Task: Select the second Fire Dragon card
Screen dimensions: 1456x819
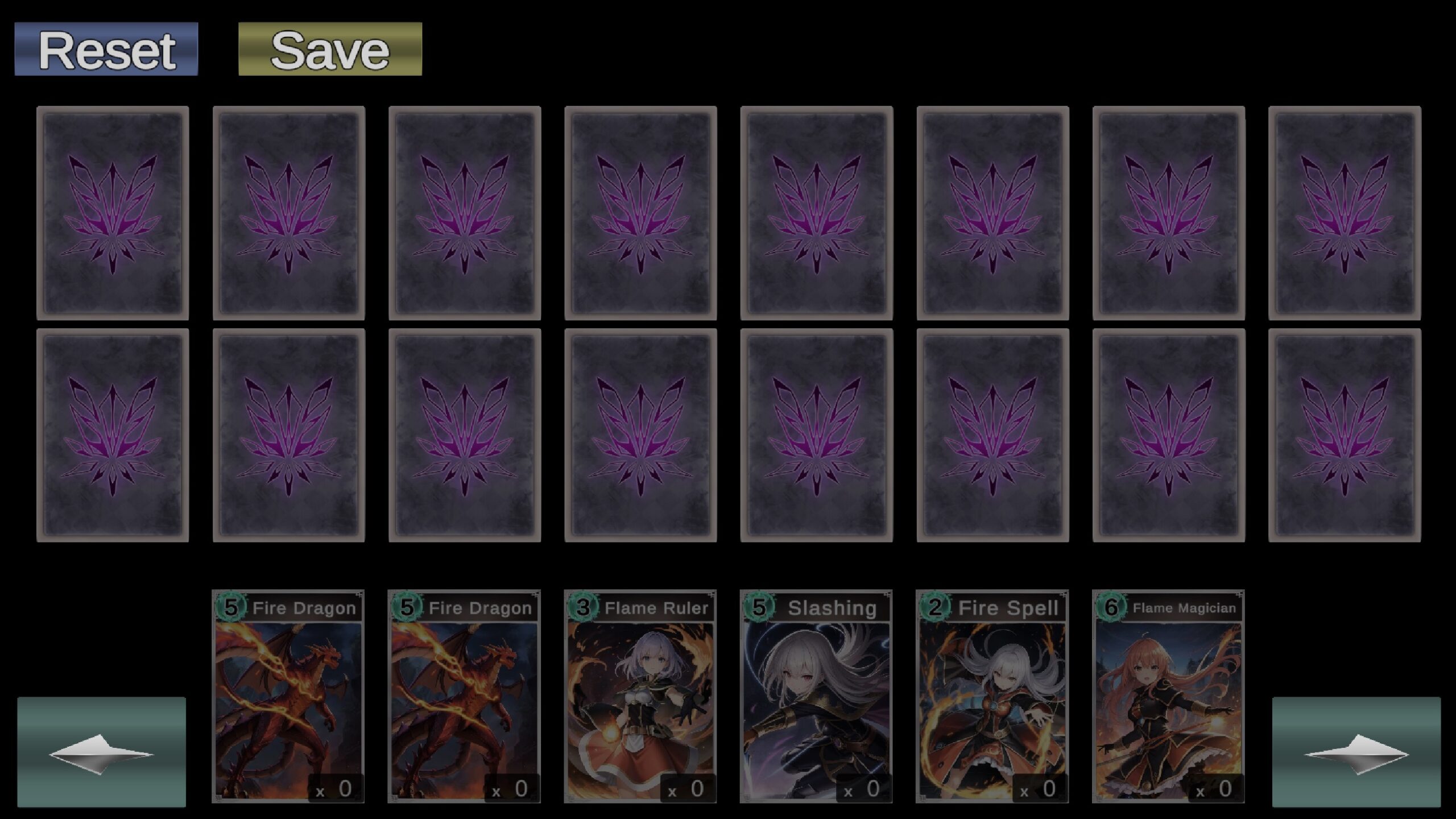Action: point(464,696)
